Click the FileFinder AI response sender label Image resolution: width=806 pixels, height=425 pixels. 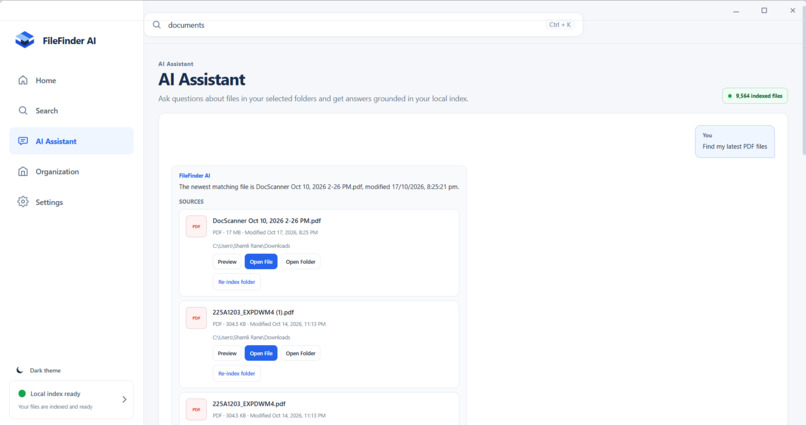tap(194, 175)
